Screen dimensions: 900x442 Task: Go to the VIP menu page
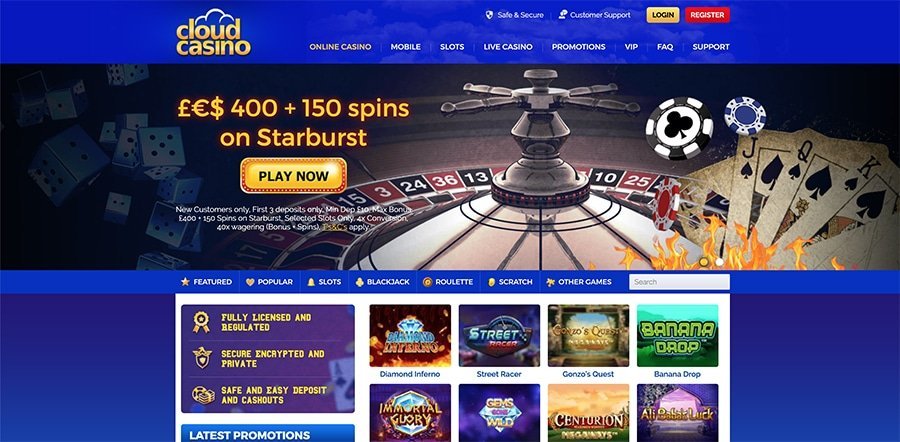tap(631, 47)
